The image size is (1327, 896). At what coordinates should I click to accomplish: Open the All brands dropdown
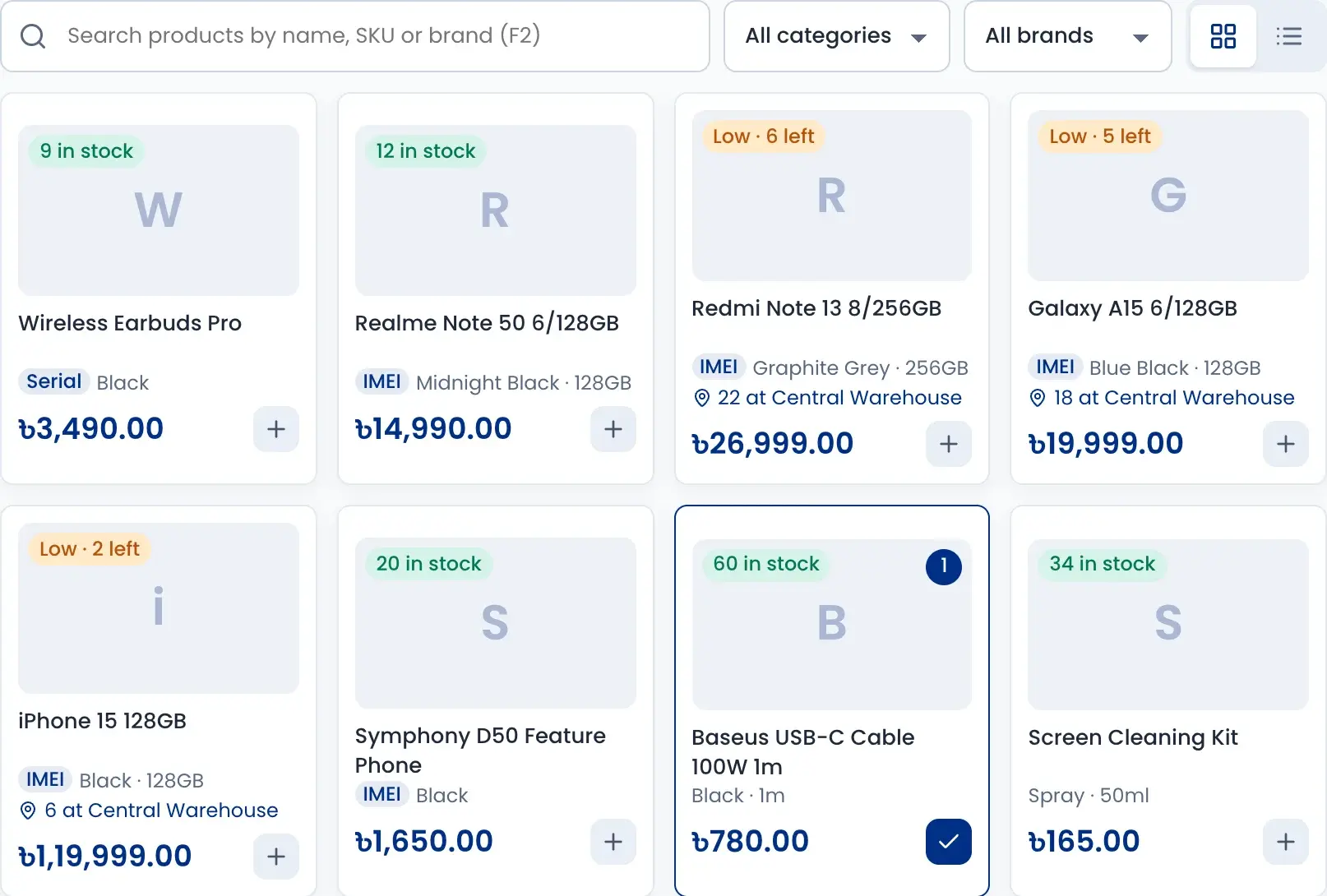tap(1067, 36)
